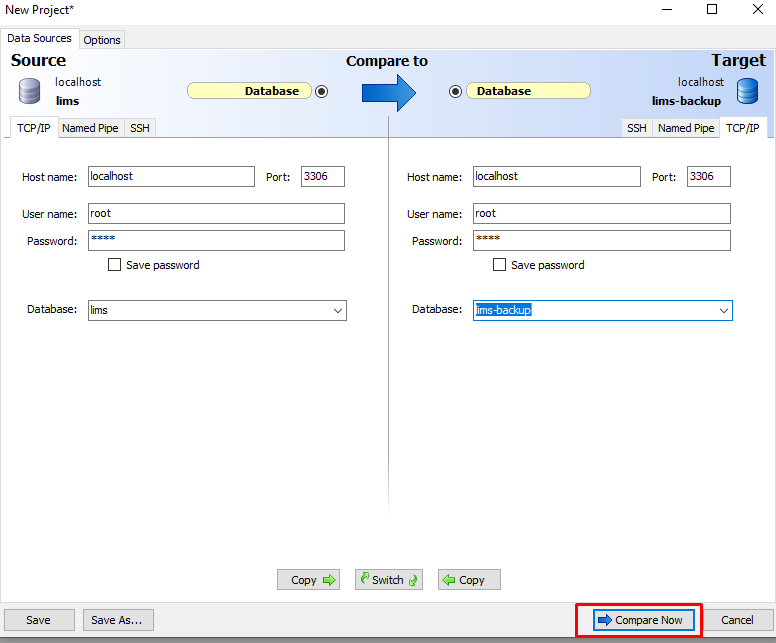The width and height of the screenshot is (776, 643).
Task: Open the target SSH tab
Action: click(636, 128)
